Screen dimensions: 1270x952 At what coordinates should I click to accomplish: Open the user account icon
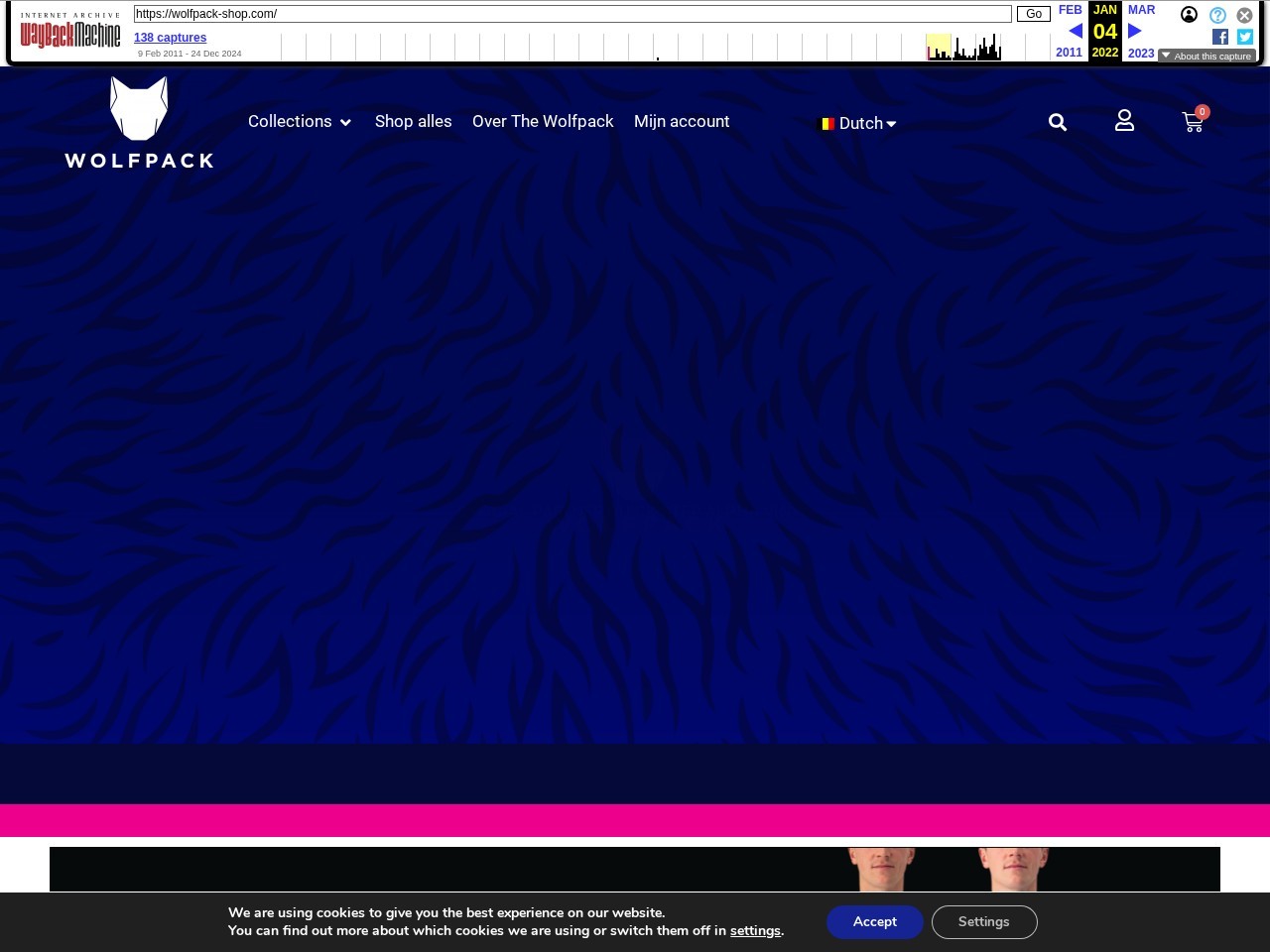point(1124,121)
